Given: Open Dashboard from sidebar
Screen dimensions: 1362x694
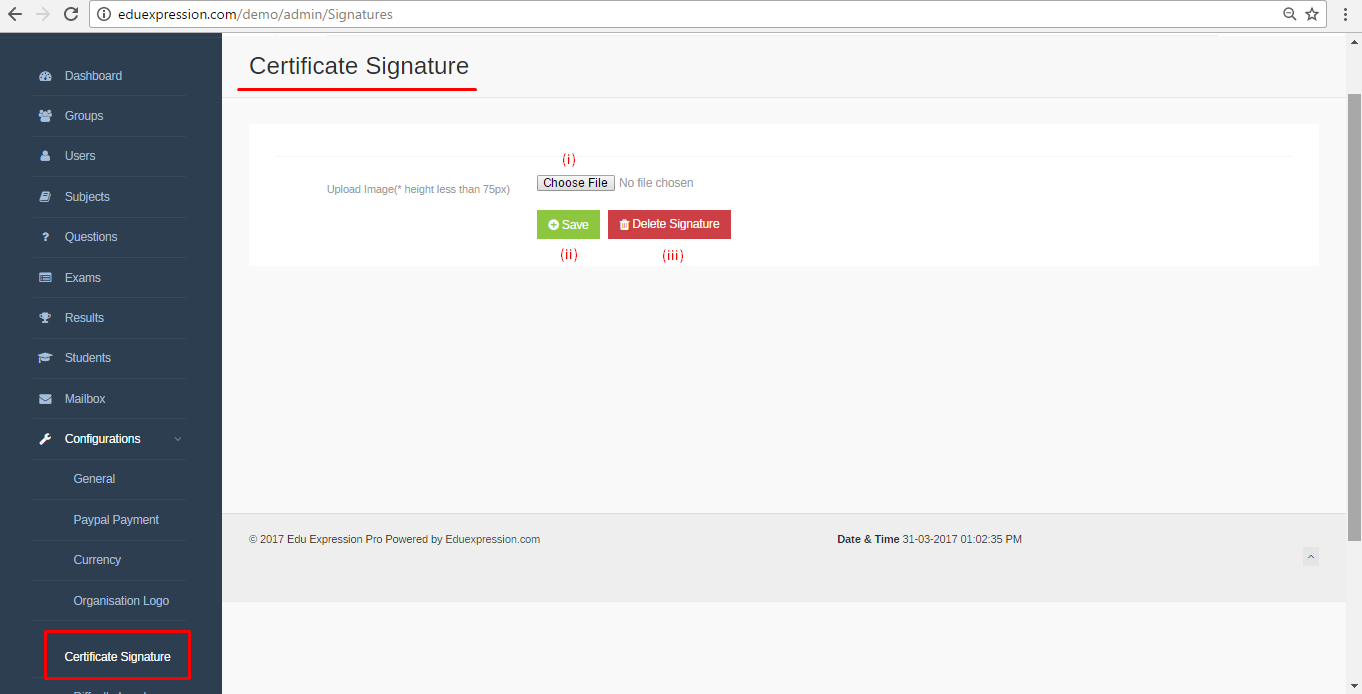Looking at the screenshot, I should pyautogui.click(x=93, y=76).
